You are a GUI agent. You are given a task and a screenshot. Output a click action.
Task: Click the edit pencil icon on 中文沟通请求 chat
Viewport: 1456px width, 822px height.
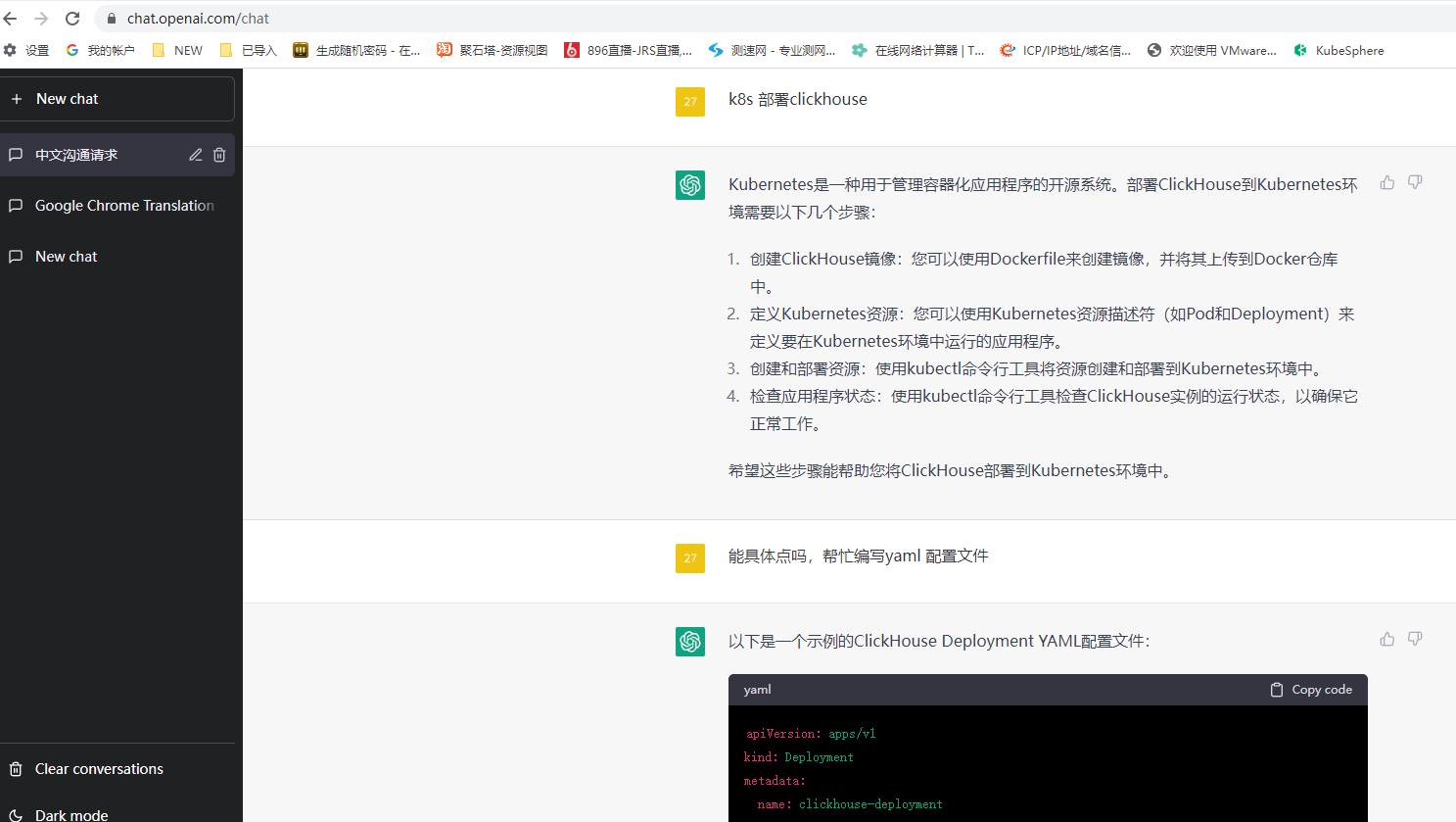point(196,155)
